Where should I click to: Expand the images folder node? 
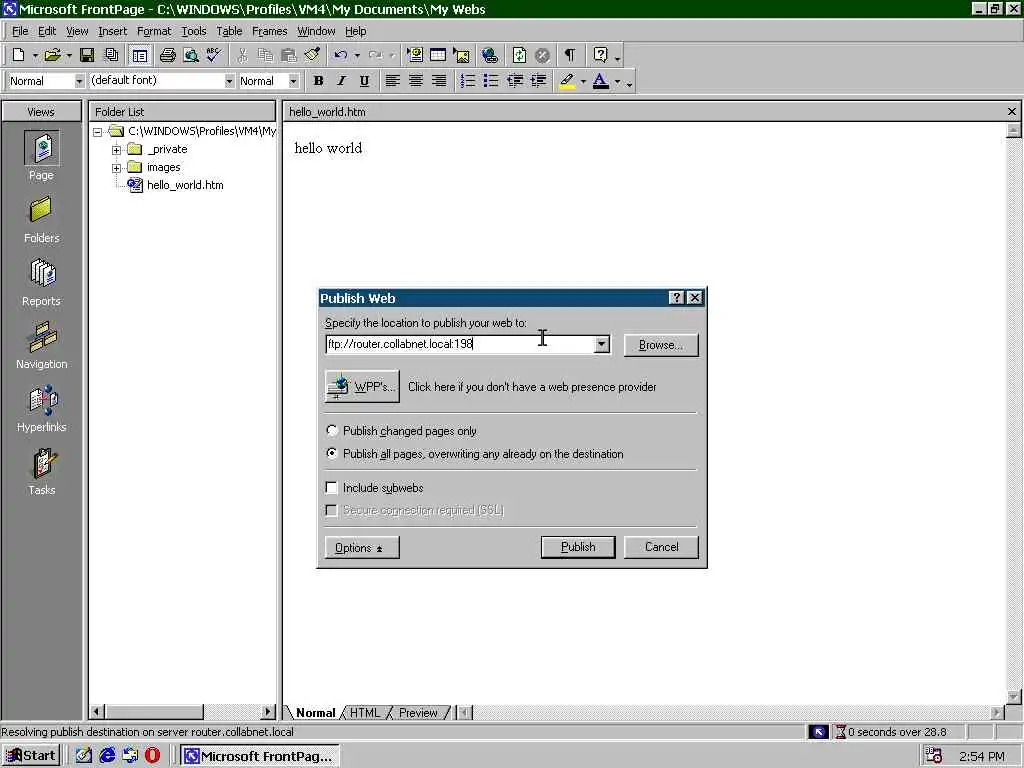116,168
